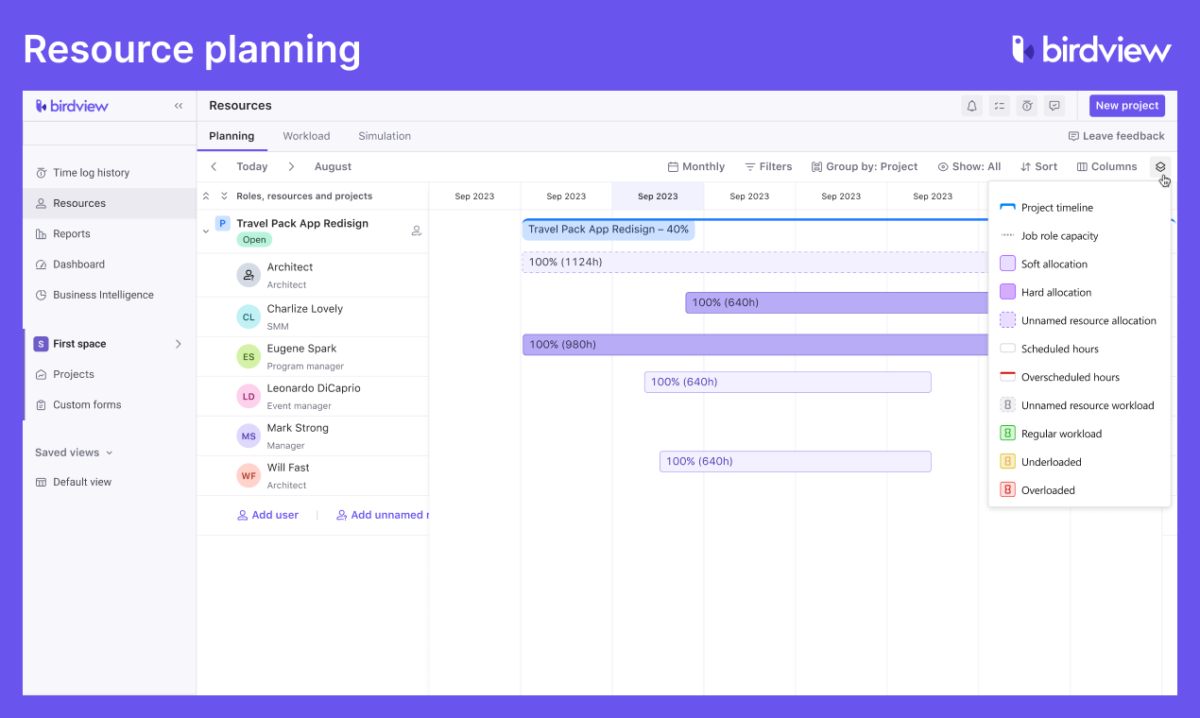Click Hard allocation legend swatch
1200x718 pixels.
(1008, 292)
